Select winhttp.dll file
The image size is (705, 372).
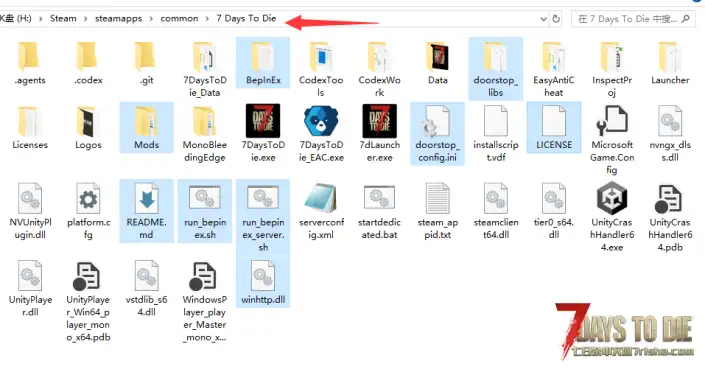click(263, 282)
